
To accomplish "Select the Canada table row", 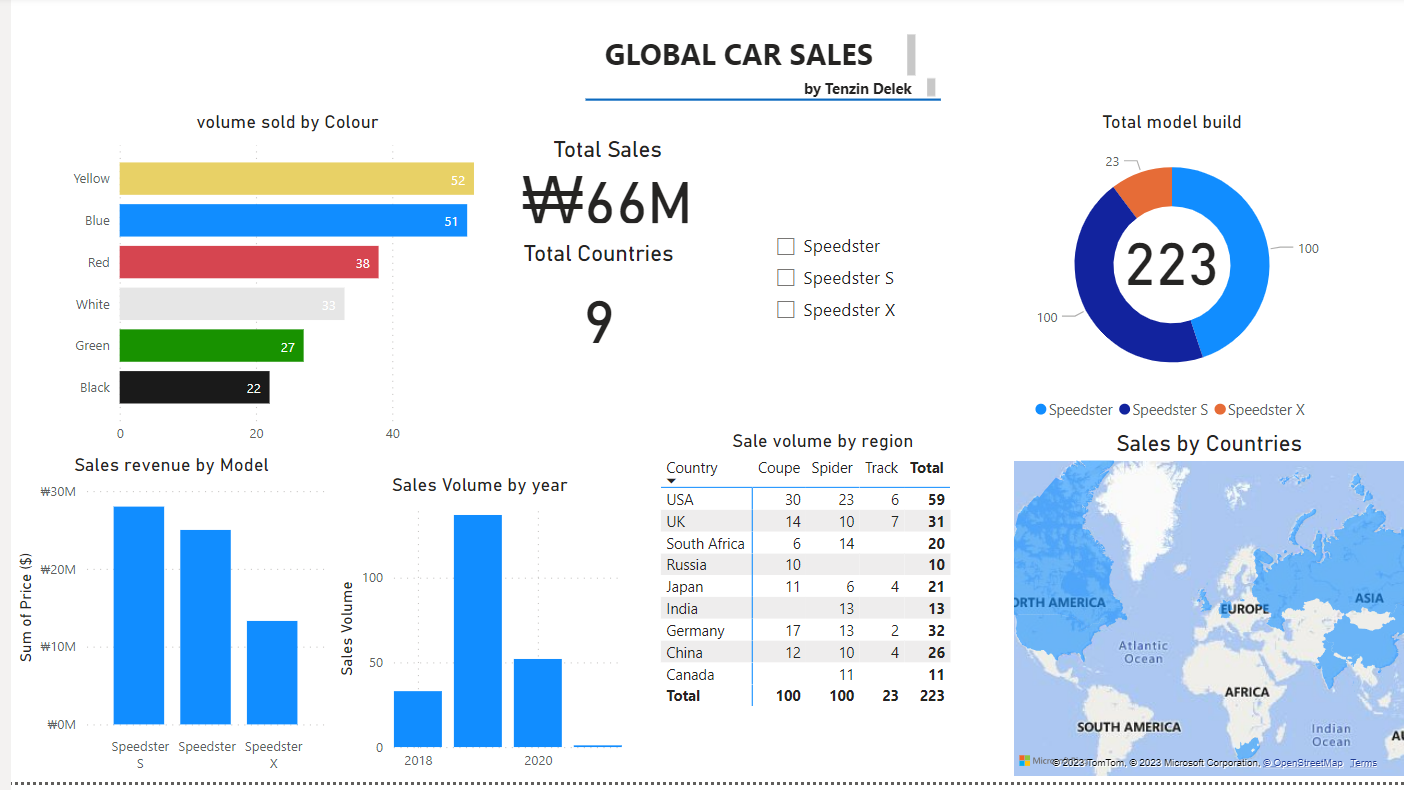I will coord(807,675).
